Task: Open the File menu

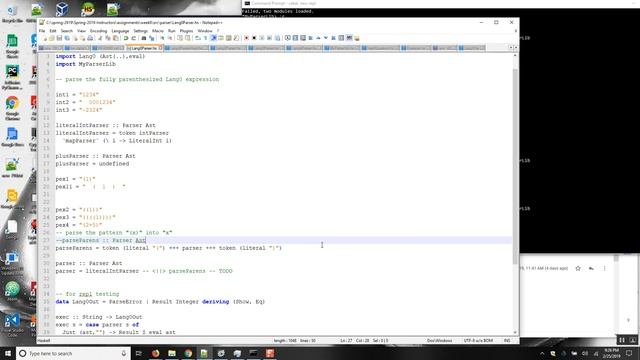Action: click(x=42, y=31)
